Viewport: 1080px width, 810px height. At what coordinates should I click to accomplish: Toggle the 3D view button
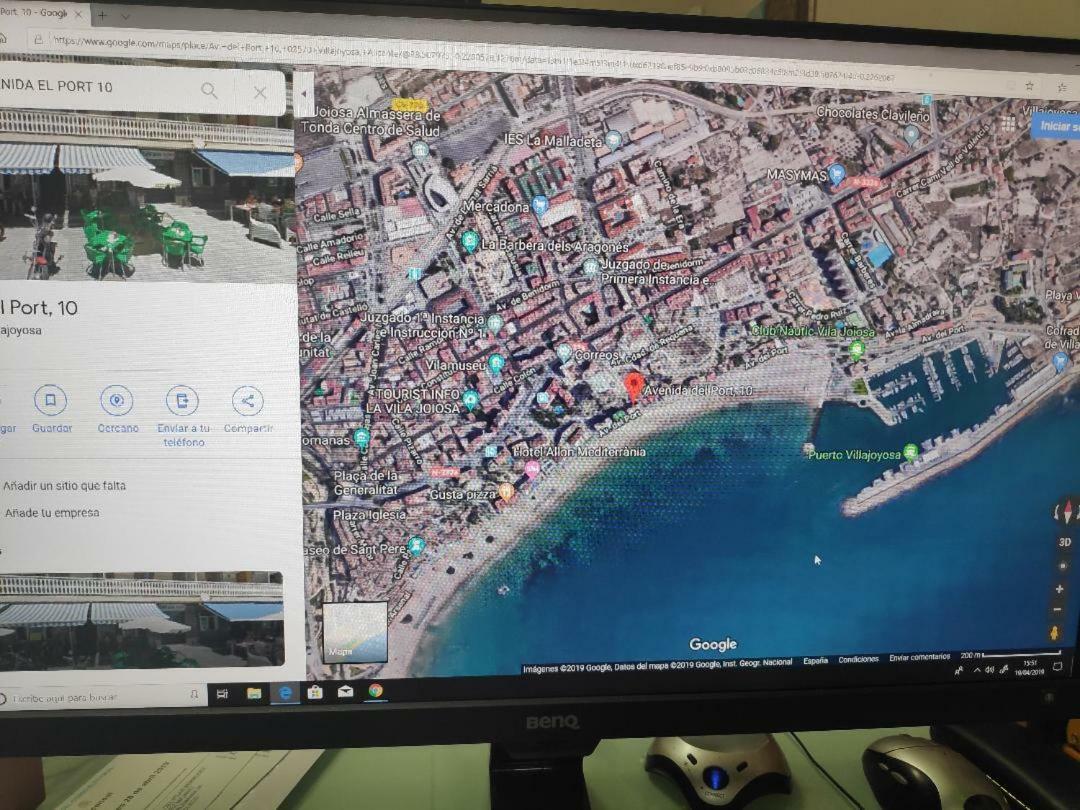point(1064,542)
